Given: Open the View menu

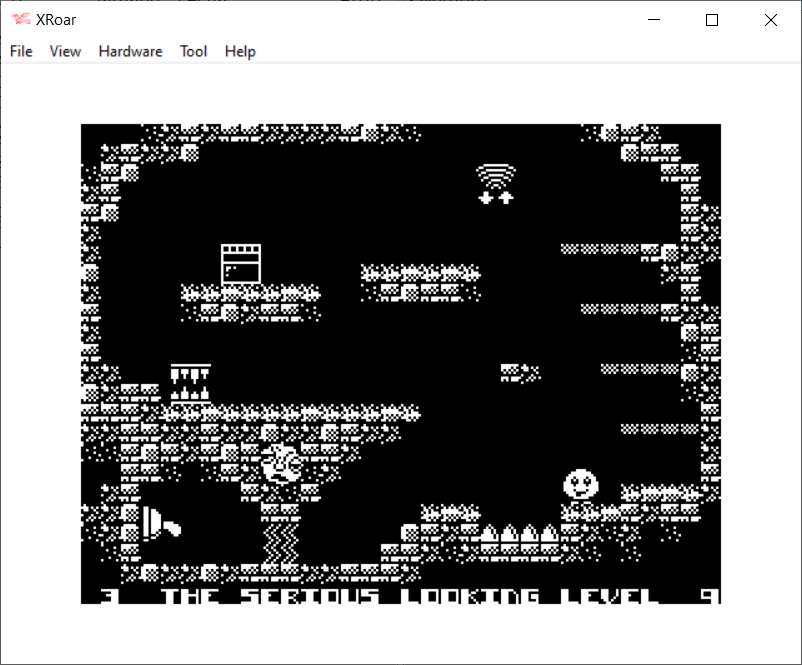Looking at the screenshot, I should [65, 51].
